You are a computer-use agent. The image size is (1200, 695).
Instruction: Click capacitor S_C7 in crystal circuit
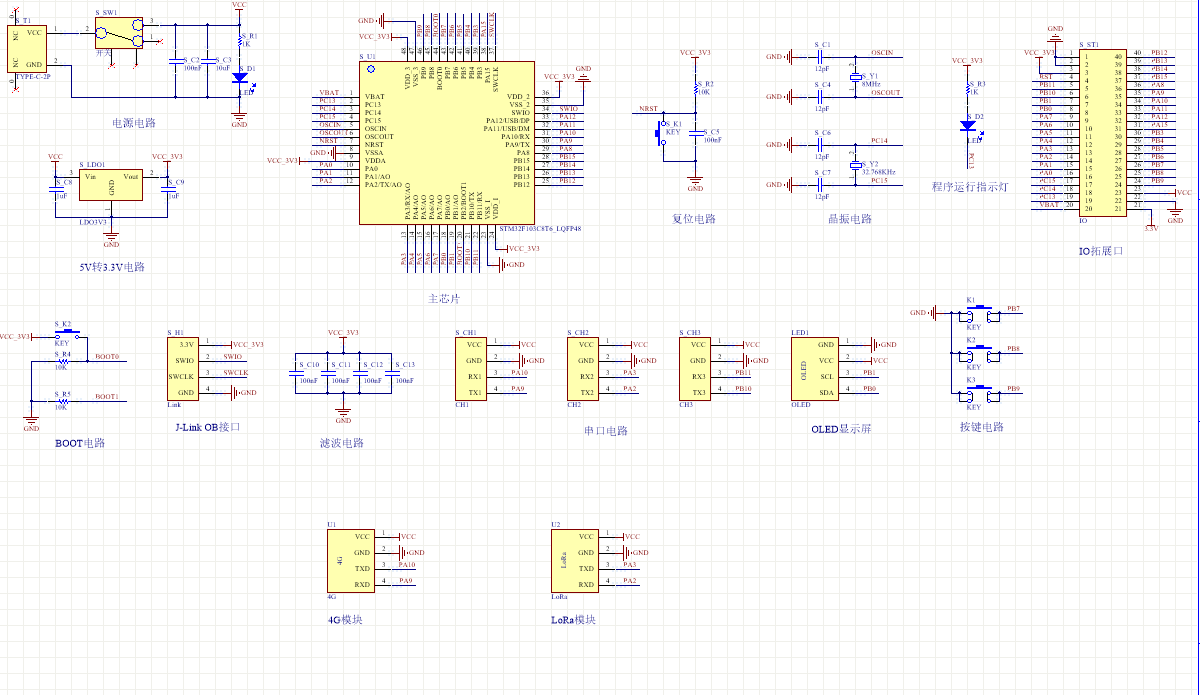pos(820,185)
